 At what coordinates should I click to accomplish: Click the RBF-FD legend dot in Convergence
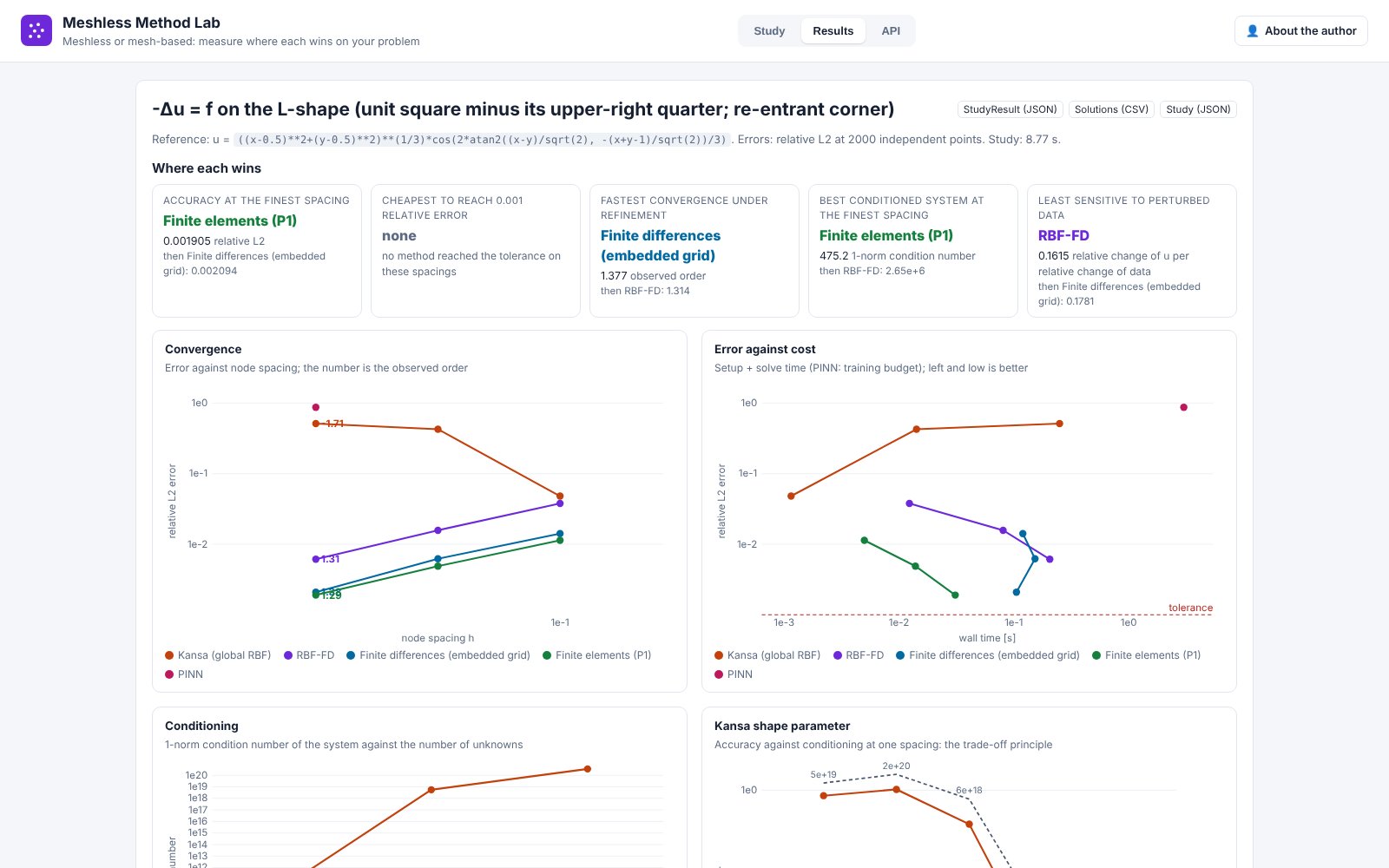[288, 655]
